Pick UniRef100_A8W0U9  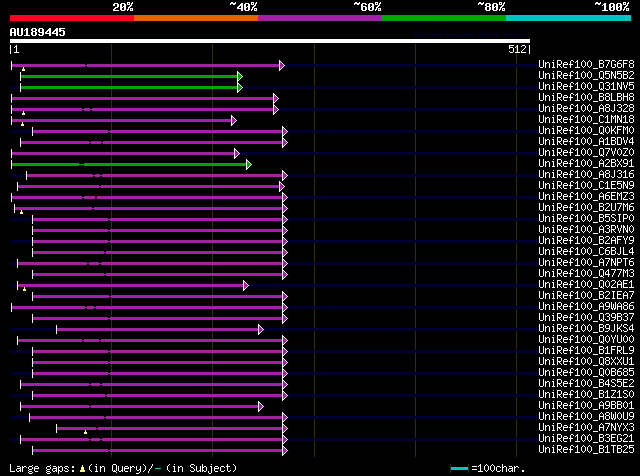(x=586, y=417)
